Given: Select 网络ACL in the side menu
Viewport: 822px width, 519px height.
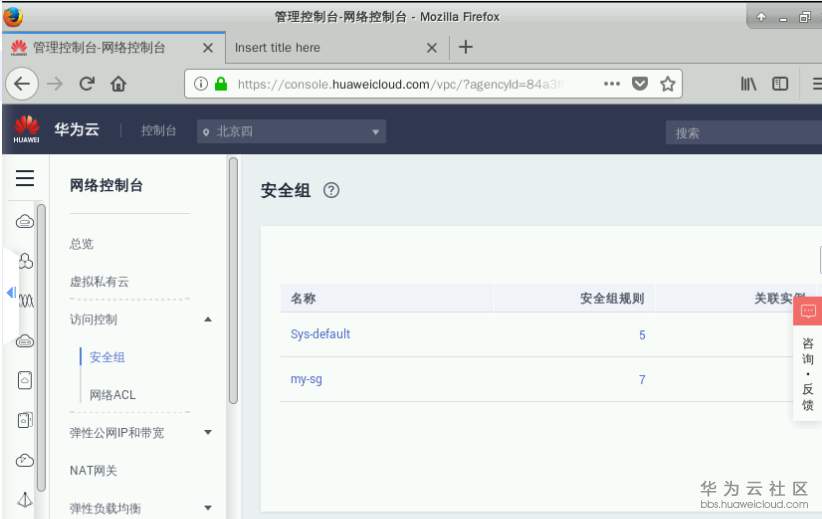Looking at the screenshot, I should (112, 395).
